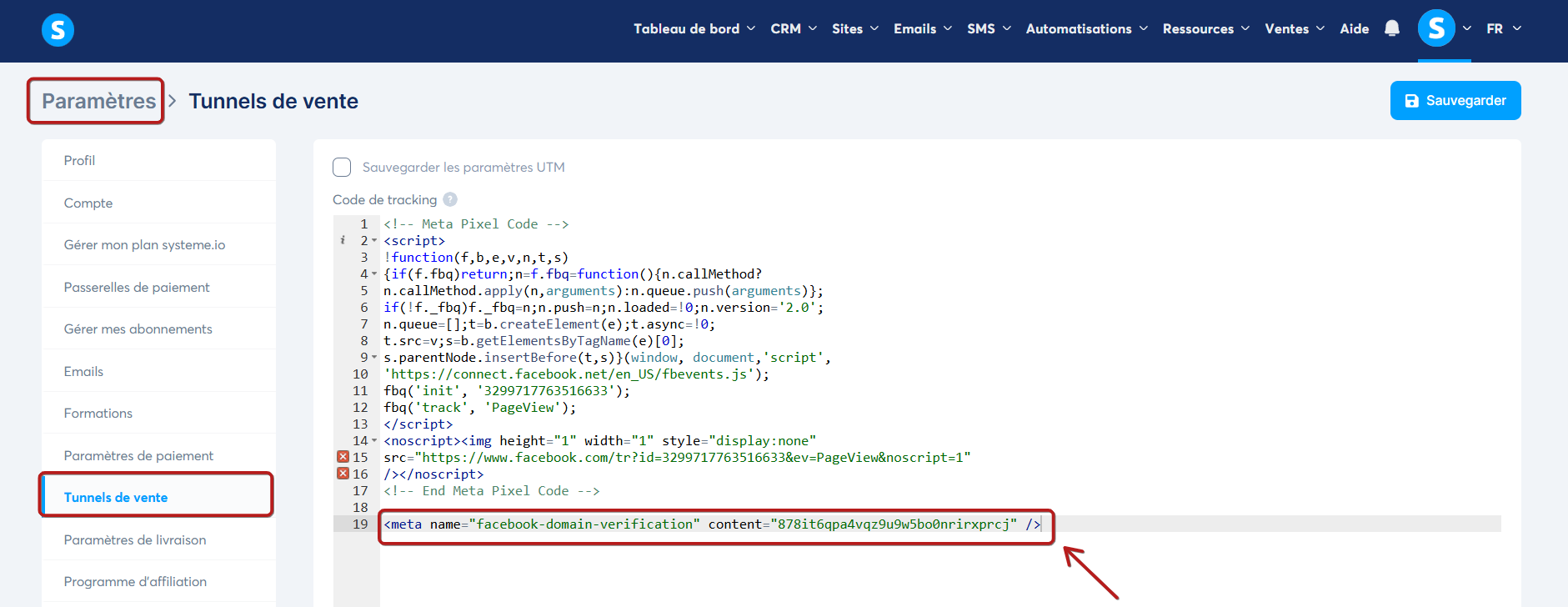Screen dimensions: 1568x607
Task: Open the user profile avatar menu
Action: pos(1436,28)
